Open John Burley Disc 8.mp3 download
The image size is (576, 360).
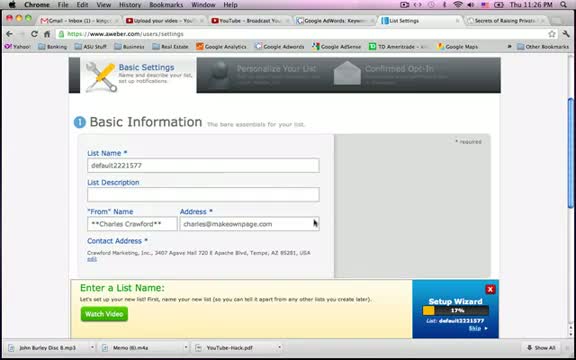[x=48, y=348]
